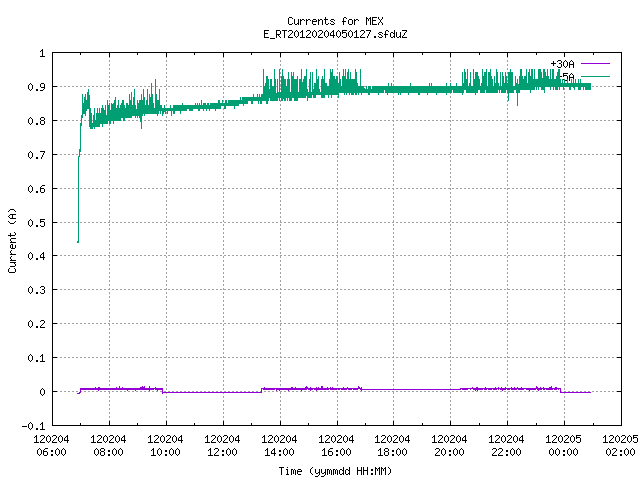Click the "+30A" legend label
640x480 pixels.
pyautogui.click(x=562, y=64)
